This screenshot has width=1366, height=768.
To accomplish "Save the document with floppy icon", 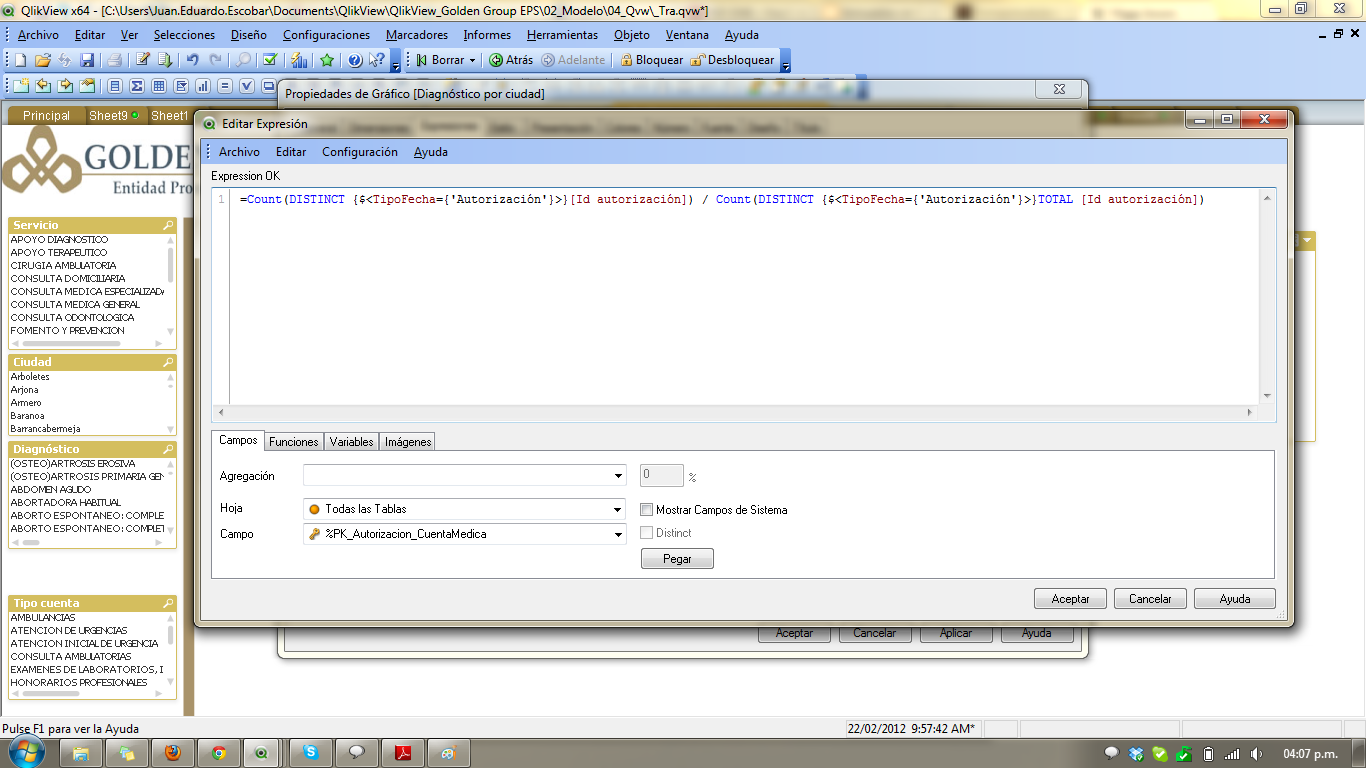I will [x=87, y=60].
